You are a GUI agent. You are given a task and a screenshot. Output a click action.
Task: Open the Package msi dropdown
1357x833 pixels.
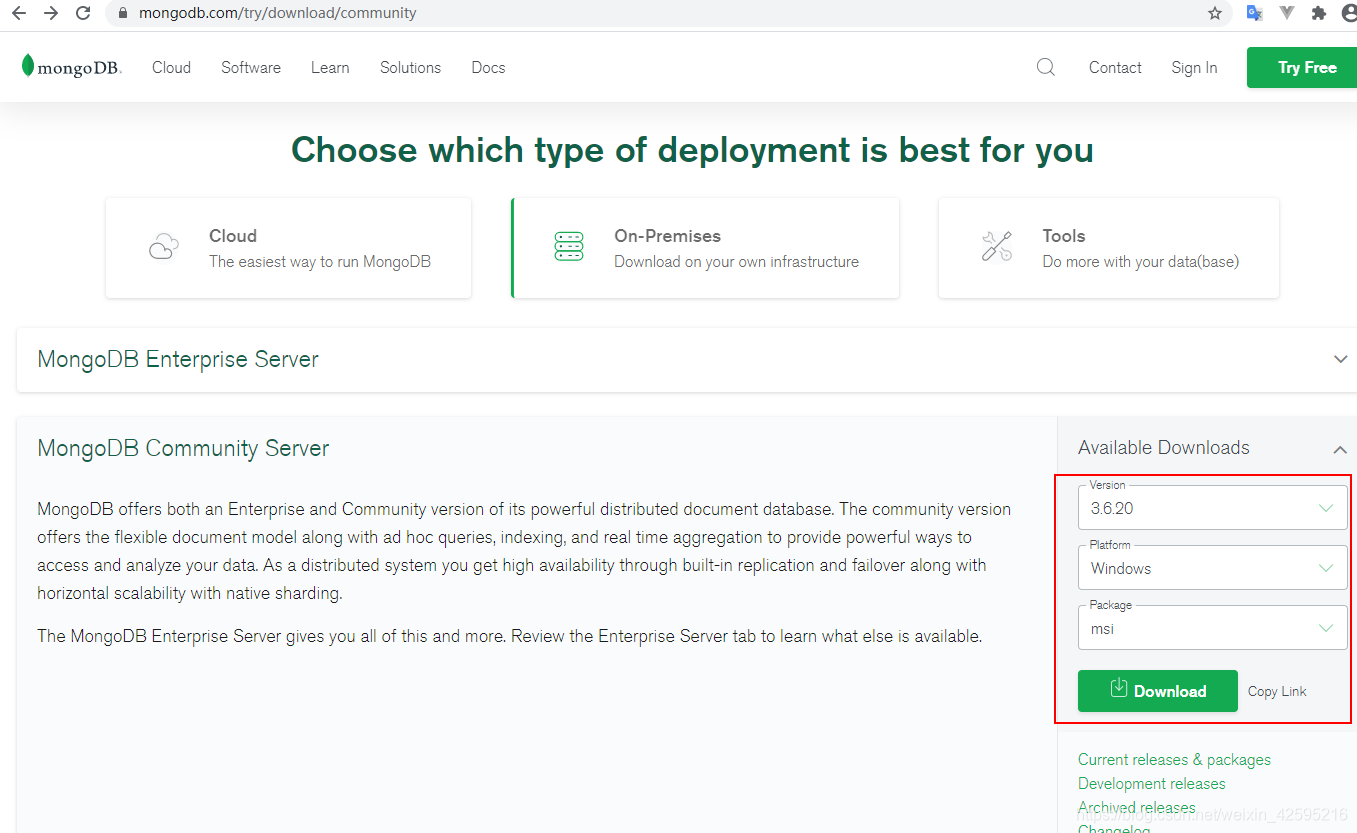[1212, 628]
